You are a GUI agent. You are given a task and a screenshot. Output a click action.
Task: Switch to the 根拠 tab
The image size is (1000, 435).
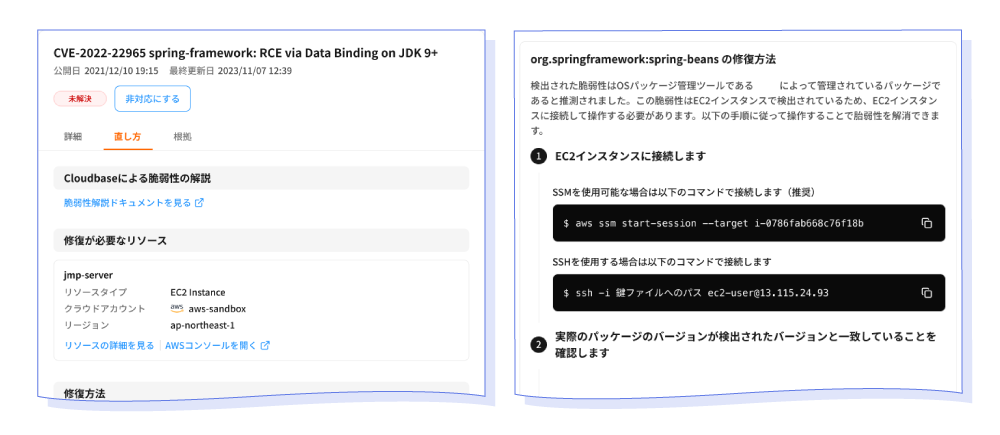click(182, 136)
